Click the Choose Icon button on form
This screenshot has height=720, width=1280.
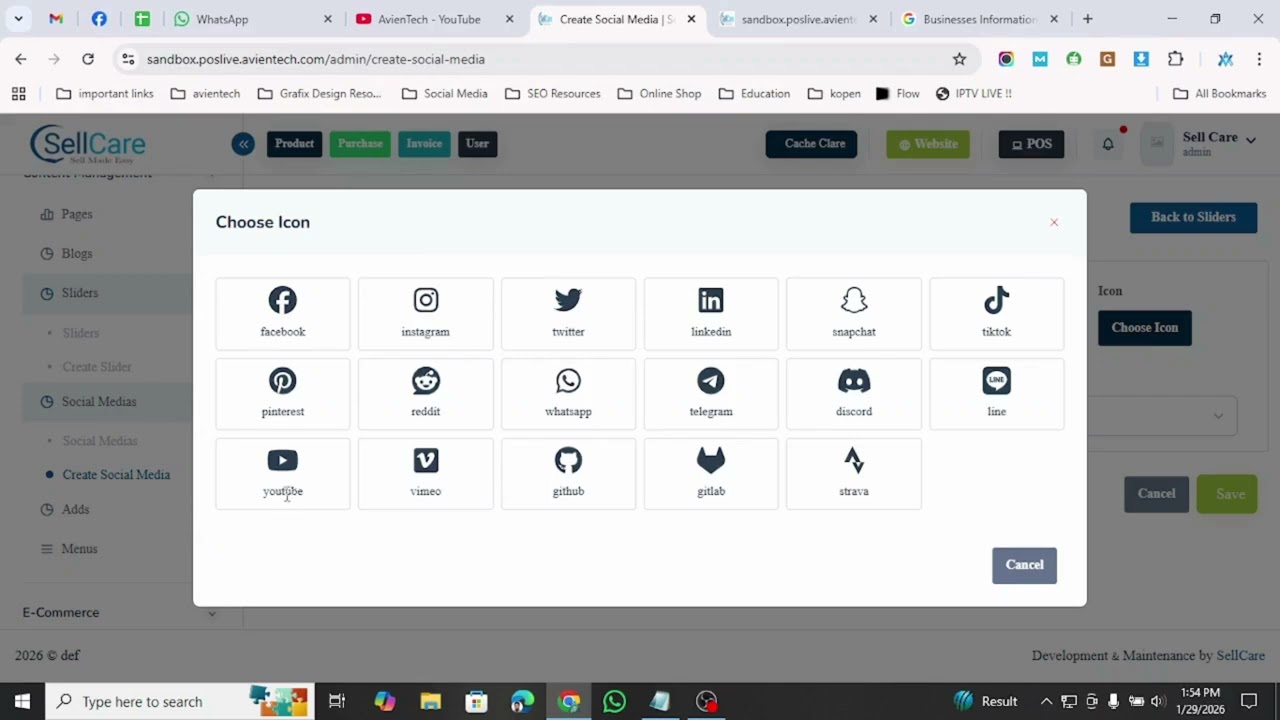pos(1145,328)
